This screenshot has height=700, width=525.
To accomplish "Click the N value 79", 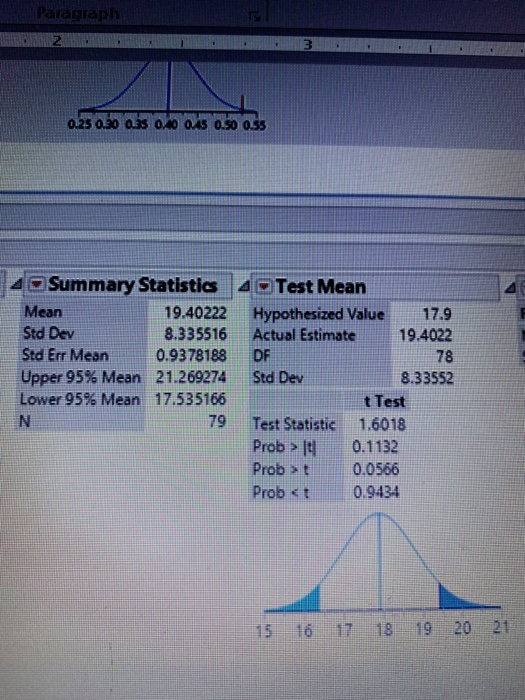I will click(217, 421).
